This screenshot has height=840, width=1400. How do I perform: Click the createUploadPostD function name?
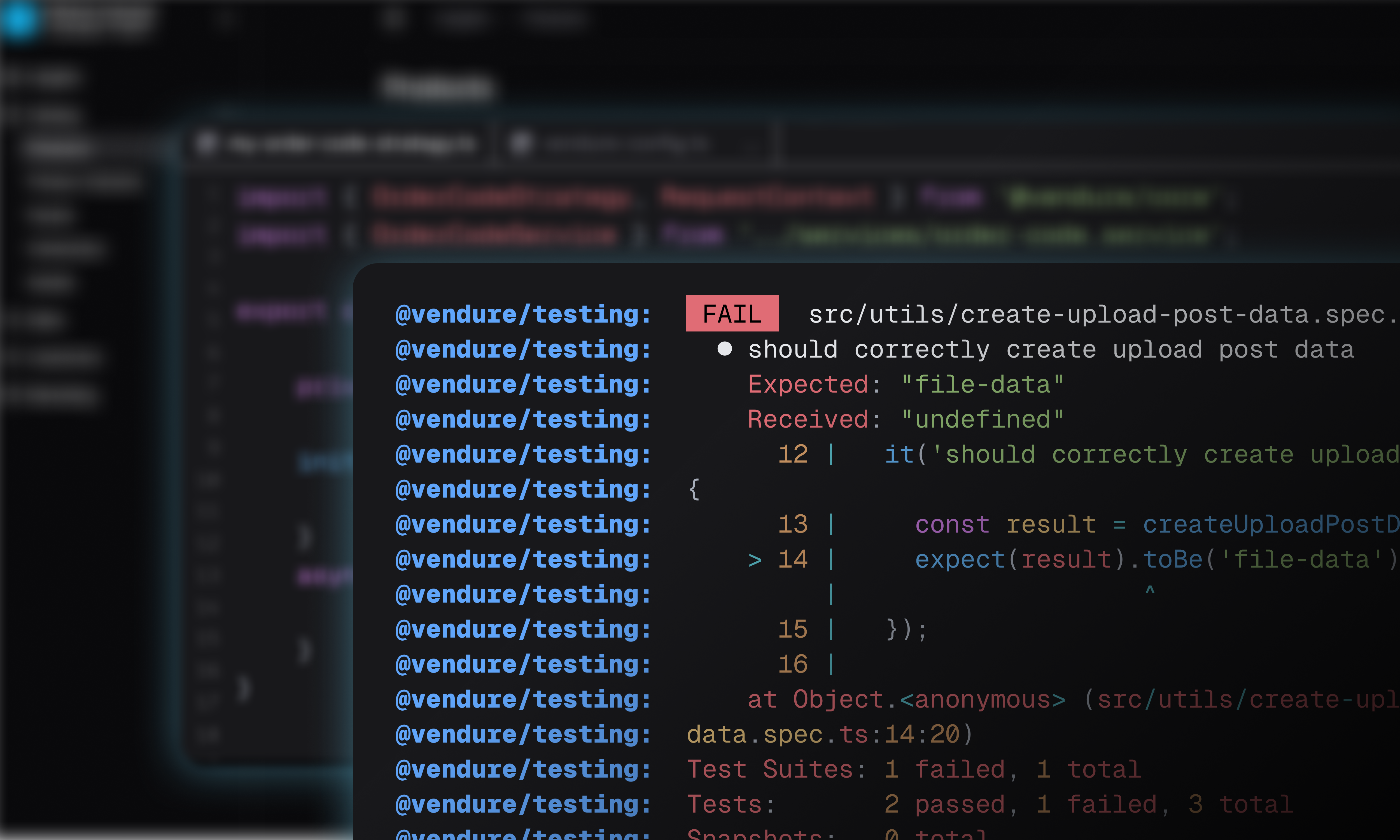point(1271,525)
